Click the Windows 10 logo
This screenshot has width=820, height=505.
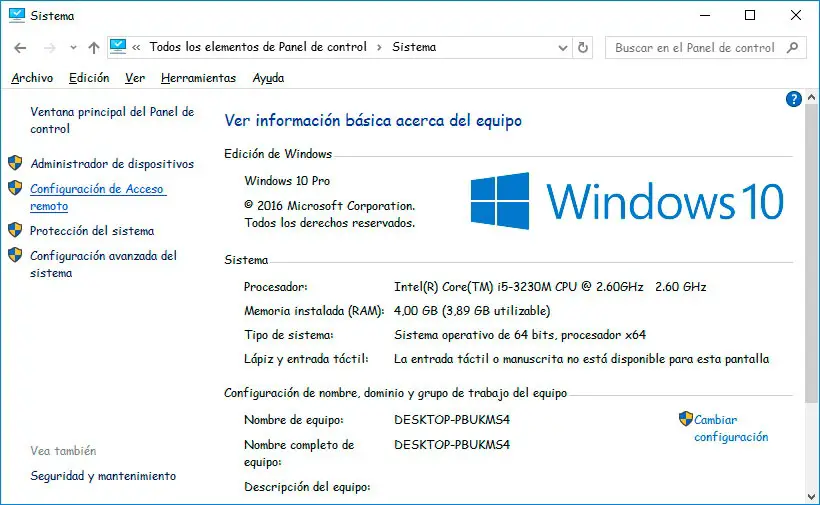(627, 201)
